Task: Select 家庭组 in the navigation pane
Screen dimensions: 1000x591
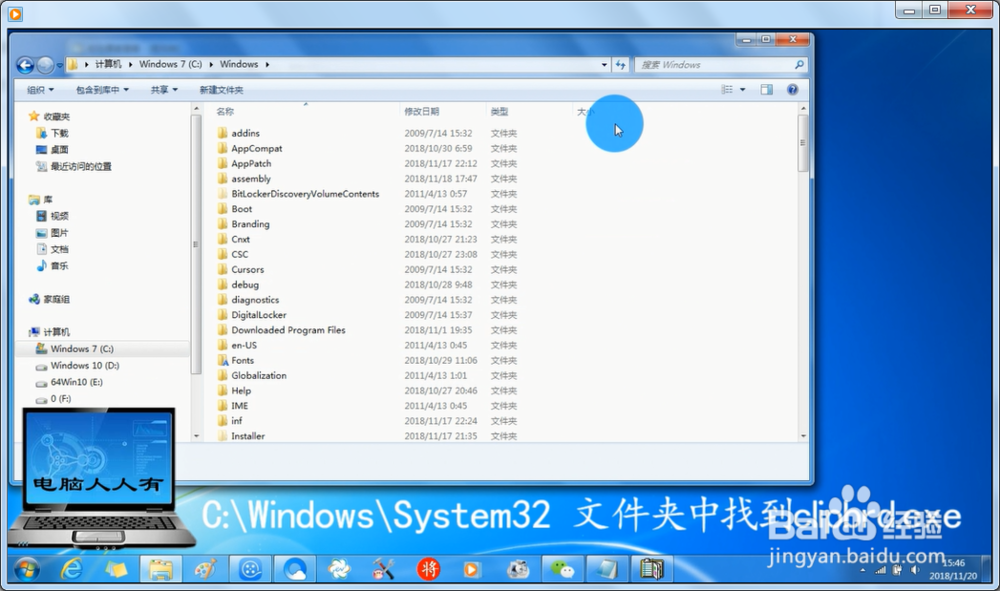Action: [x=56, y=299]
